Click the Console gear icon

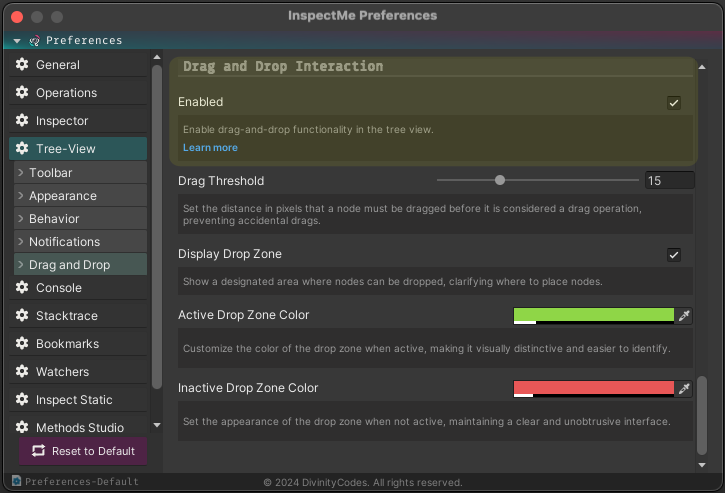(22, 287)
